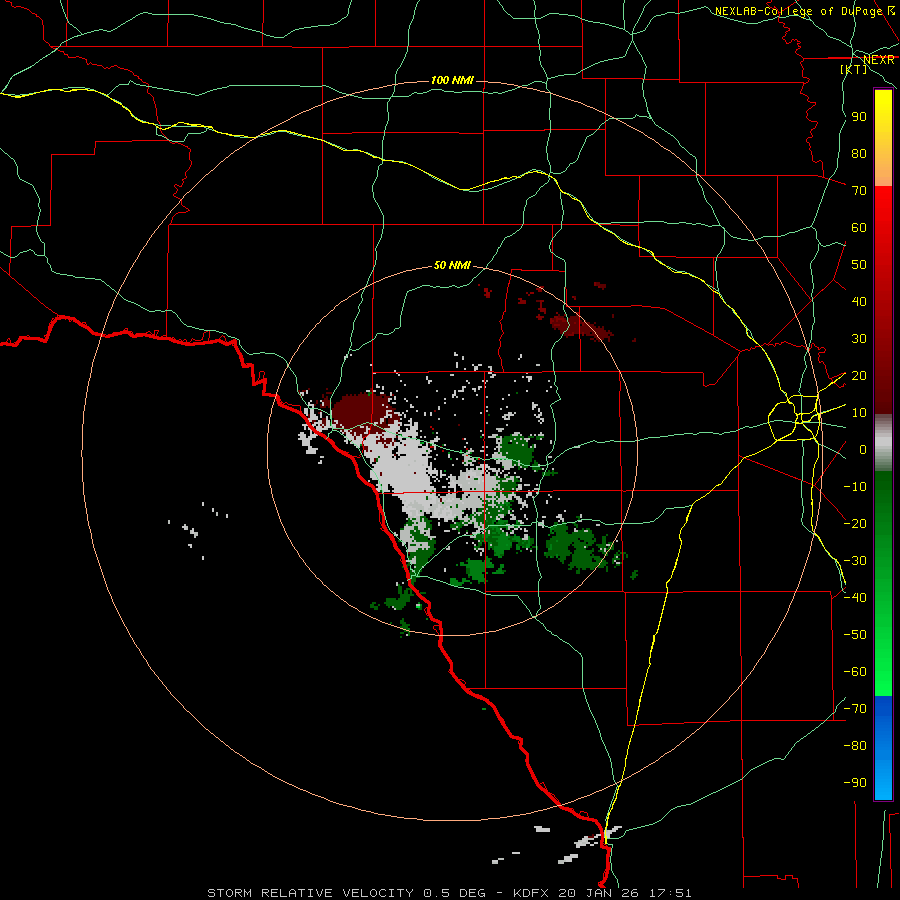Click the -10 value on velocity scale
The image size is (900, 900).
[x=855, y=487]
